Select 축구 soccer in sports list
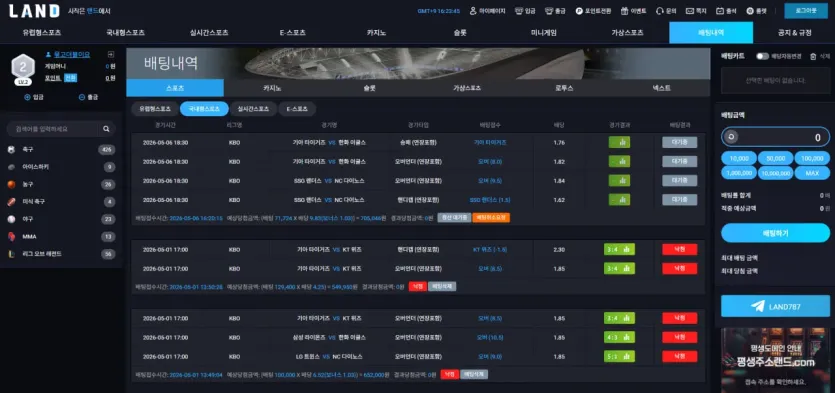Image resolution: width=835 pixels, height=393 pixels. pos(61,150)
